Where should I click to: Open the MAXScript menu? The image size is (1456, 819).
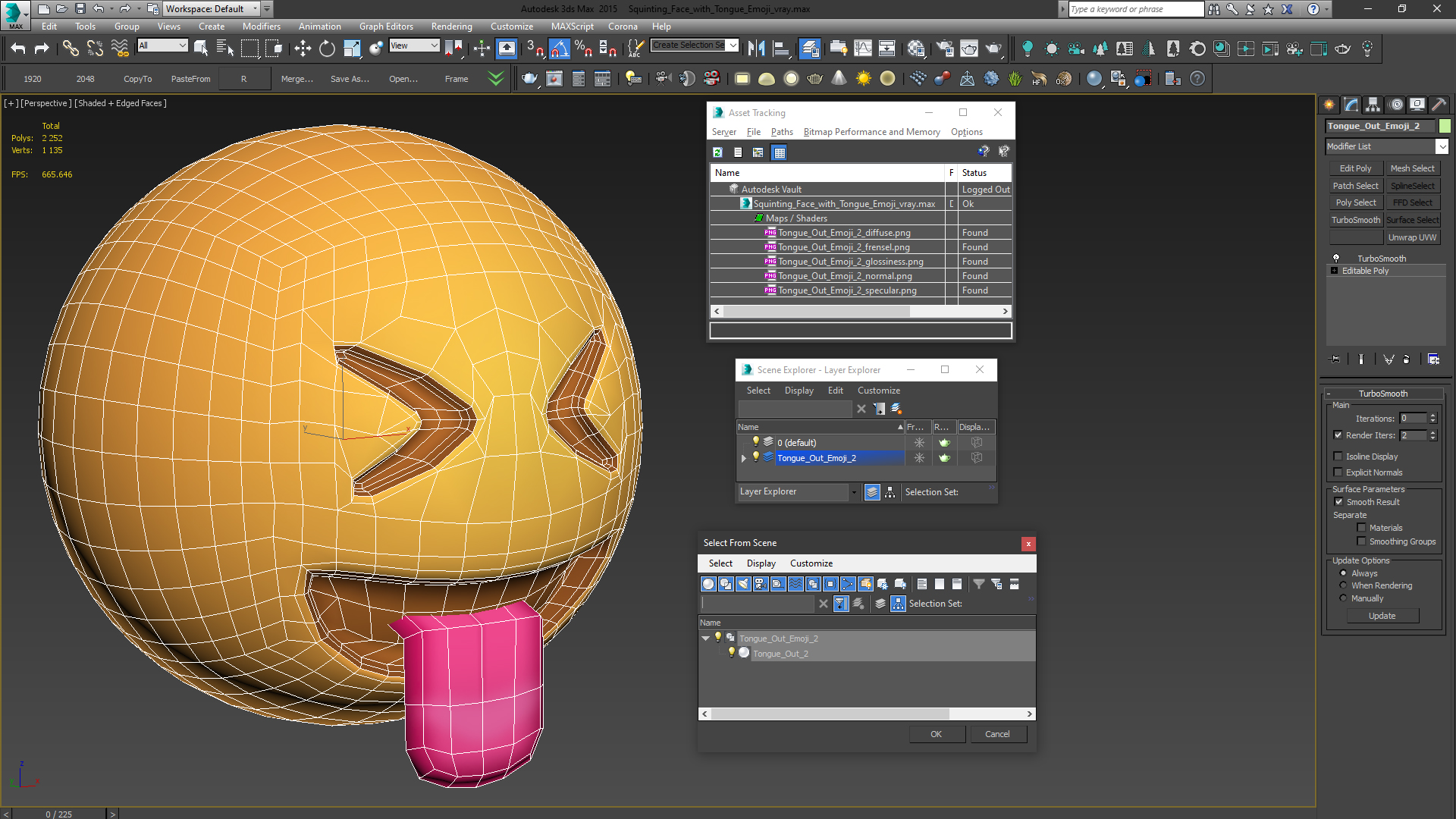(x=572, y=27)
